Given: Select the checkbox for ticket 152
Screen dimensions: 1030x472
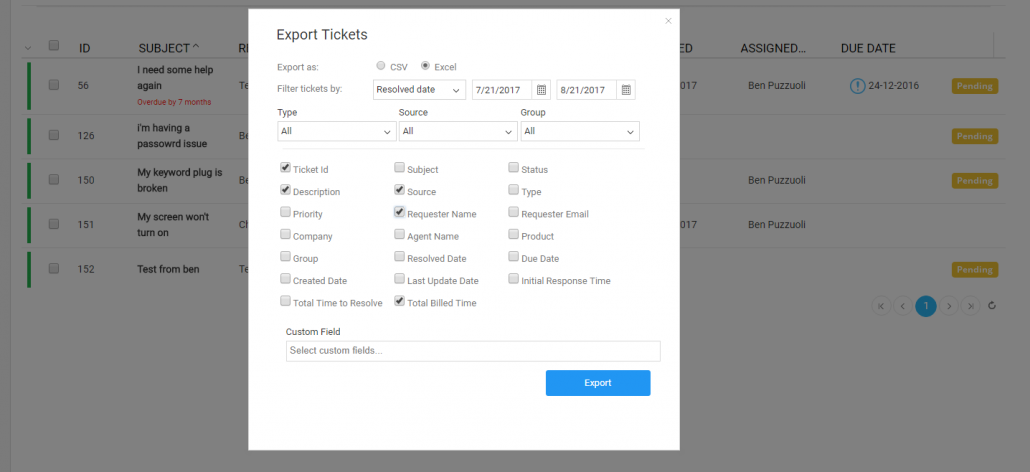Looking at the screenshot, I should (54, 268).
